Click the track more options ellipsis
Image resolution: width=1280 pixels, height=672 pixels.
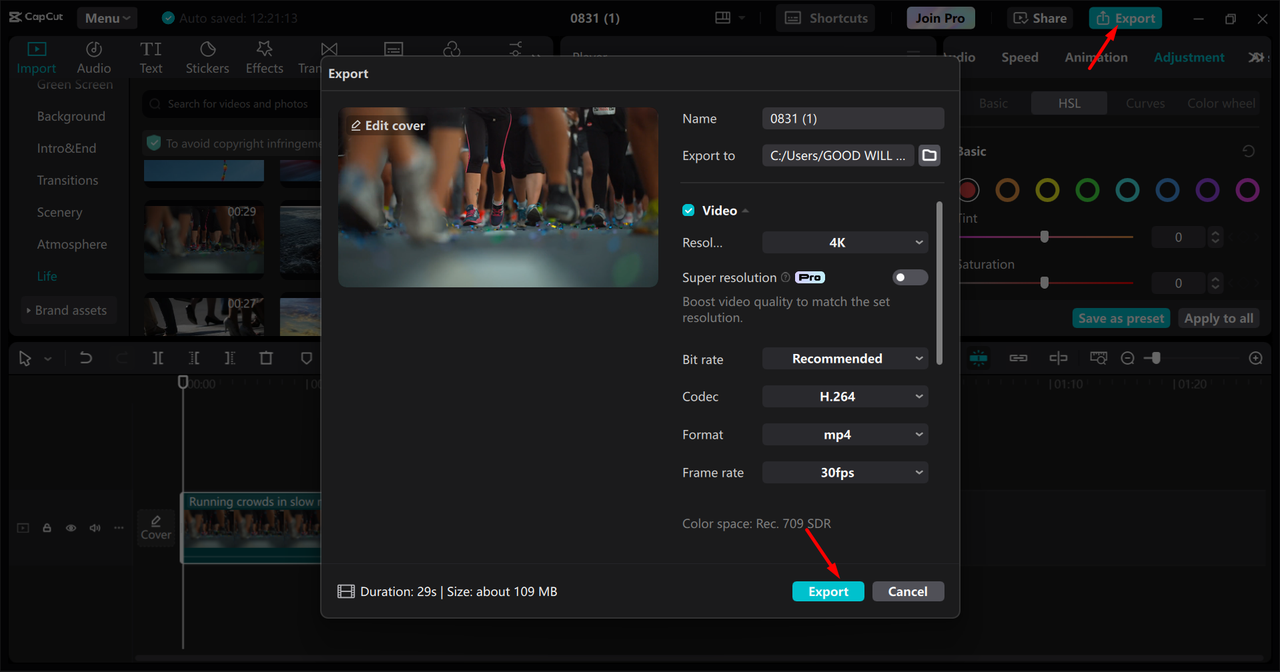coord(119,527)
